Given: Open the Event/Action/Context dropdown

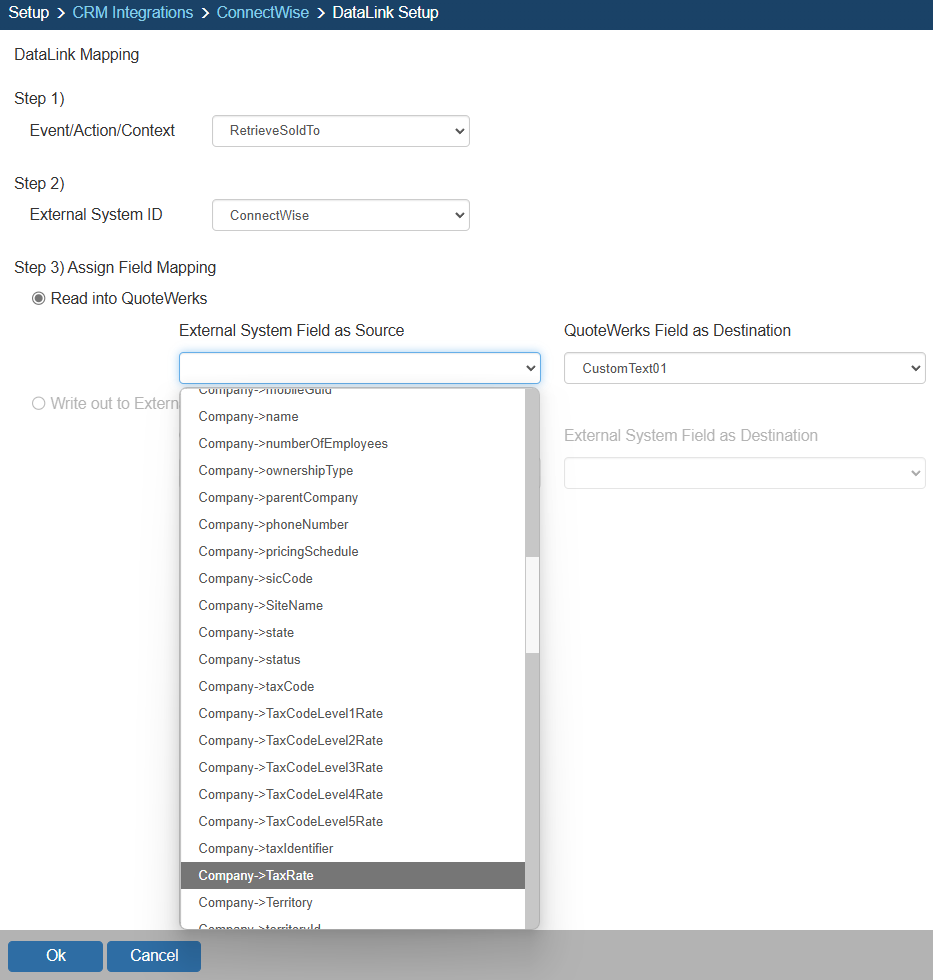Looking at the screenshot, I should tap(340, 131).
